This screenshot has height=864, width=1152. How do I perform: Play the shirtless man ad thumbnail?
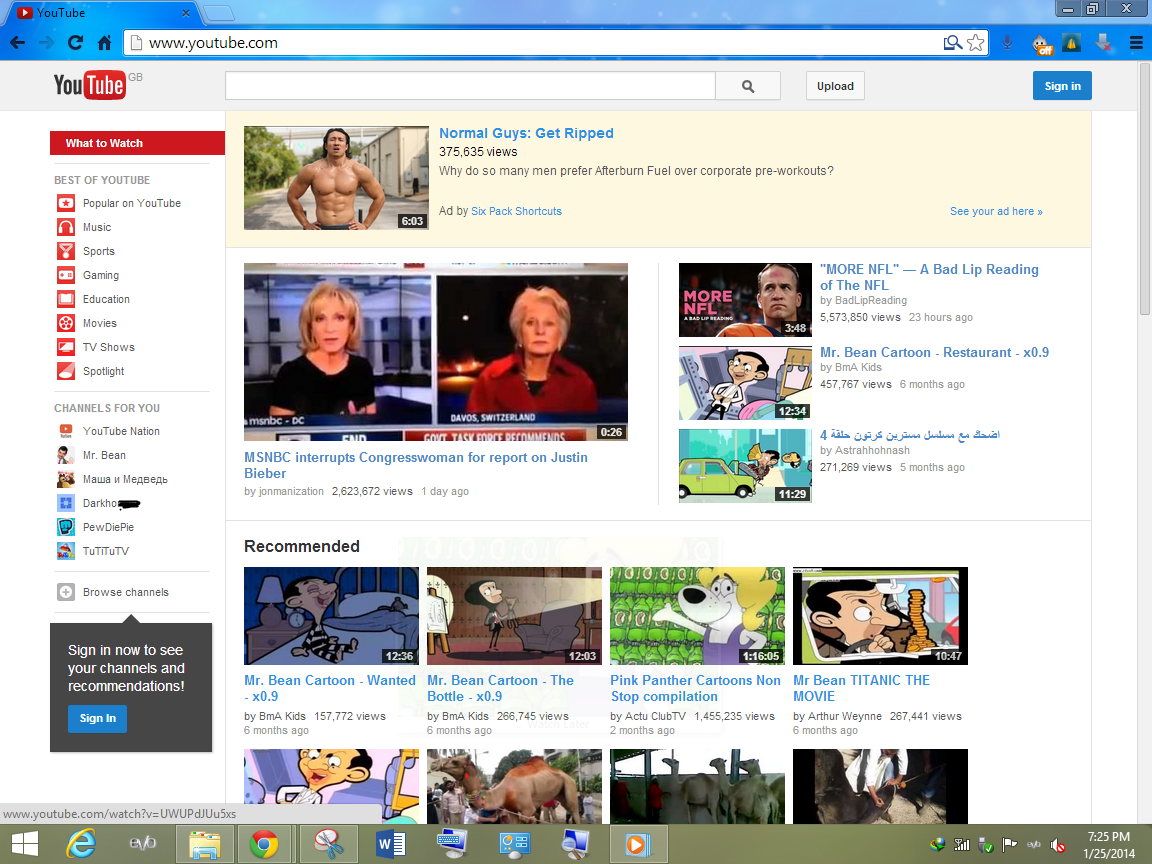(x=336, y=178)
